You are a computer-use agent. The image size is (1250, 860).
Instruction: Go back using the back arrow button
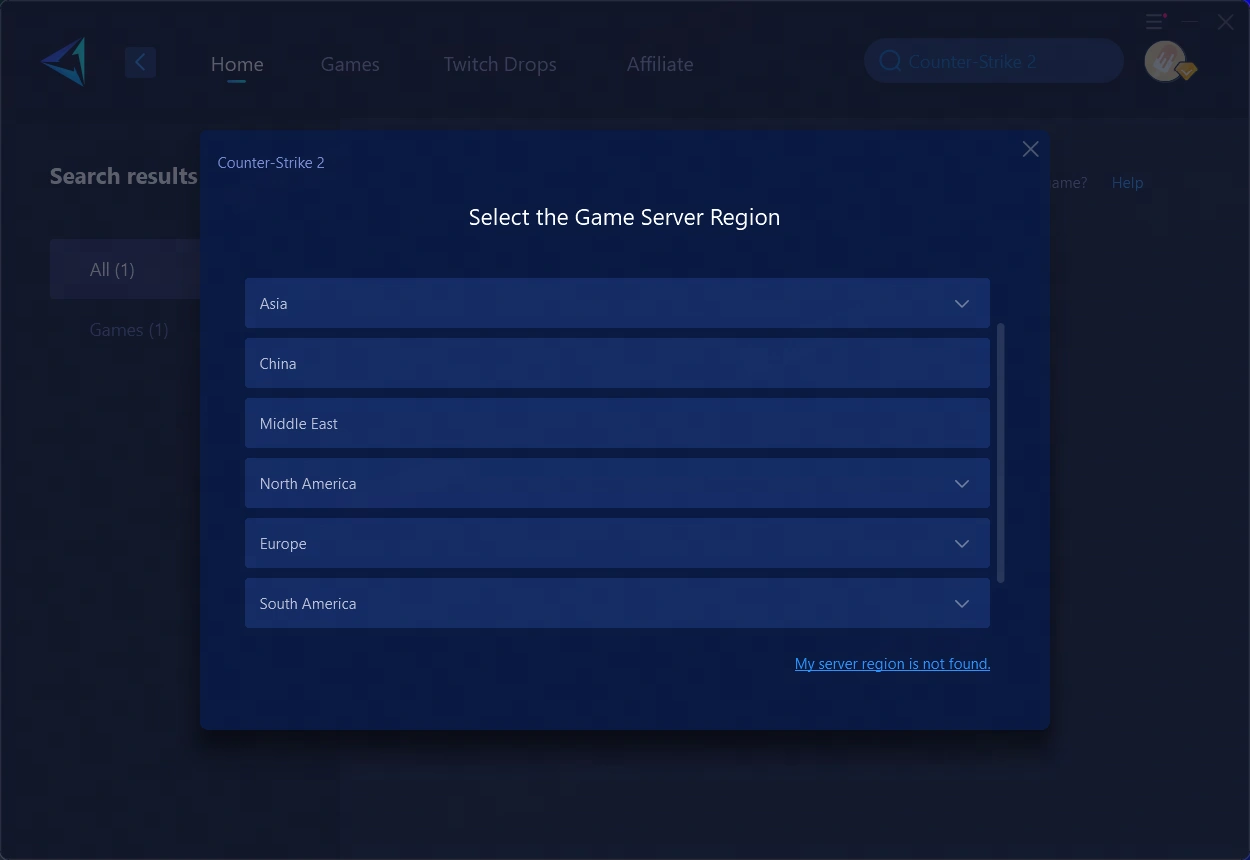[x=140, y=63]
